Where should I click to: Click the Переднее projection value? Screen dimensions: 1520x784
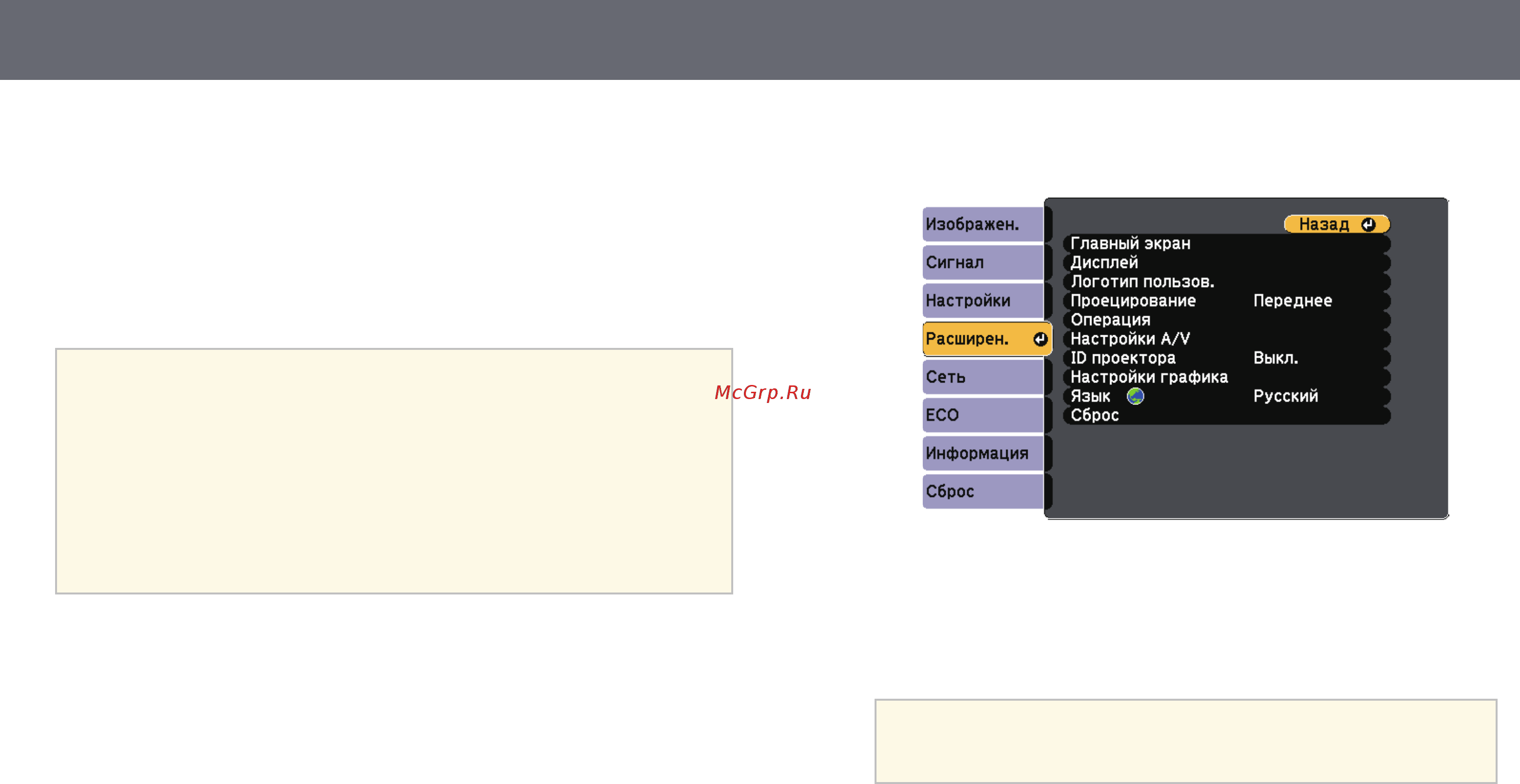coord(1292,301)
